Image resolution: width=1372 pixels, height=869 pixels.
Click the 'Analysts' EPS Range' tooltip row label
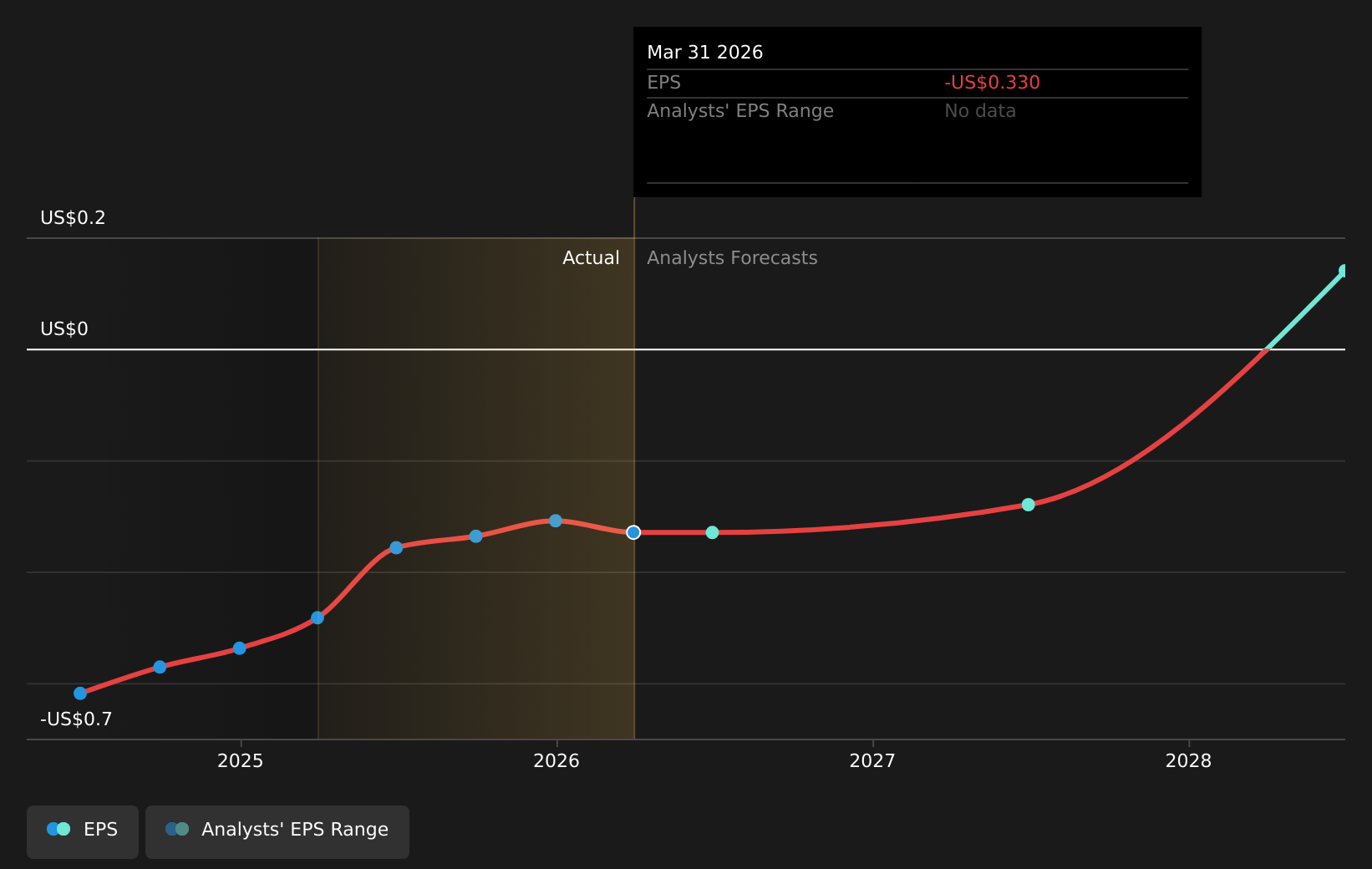pyautogui.click(x=740, y=111)
